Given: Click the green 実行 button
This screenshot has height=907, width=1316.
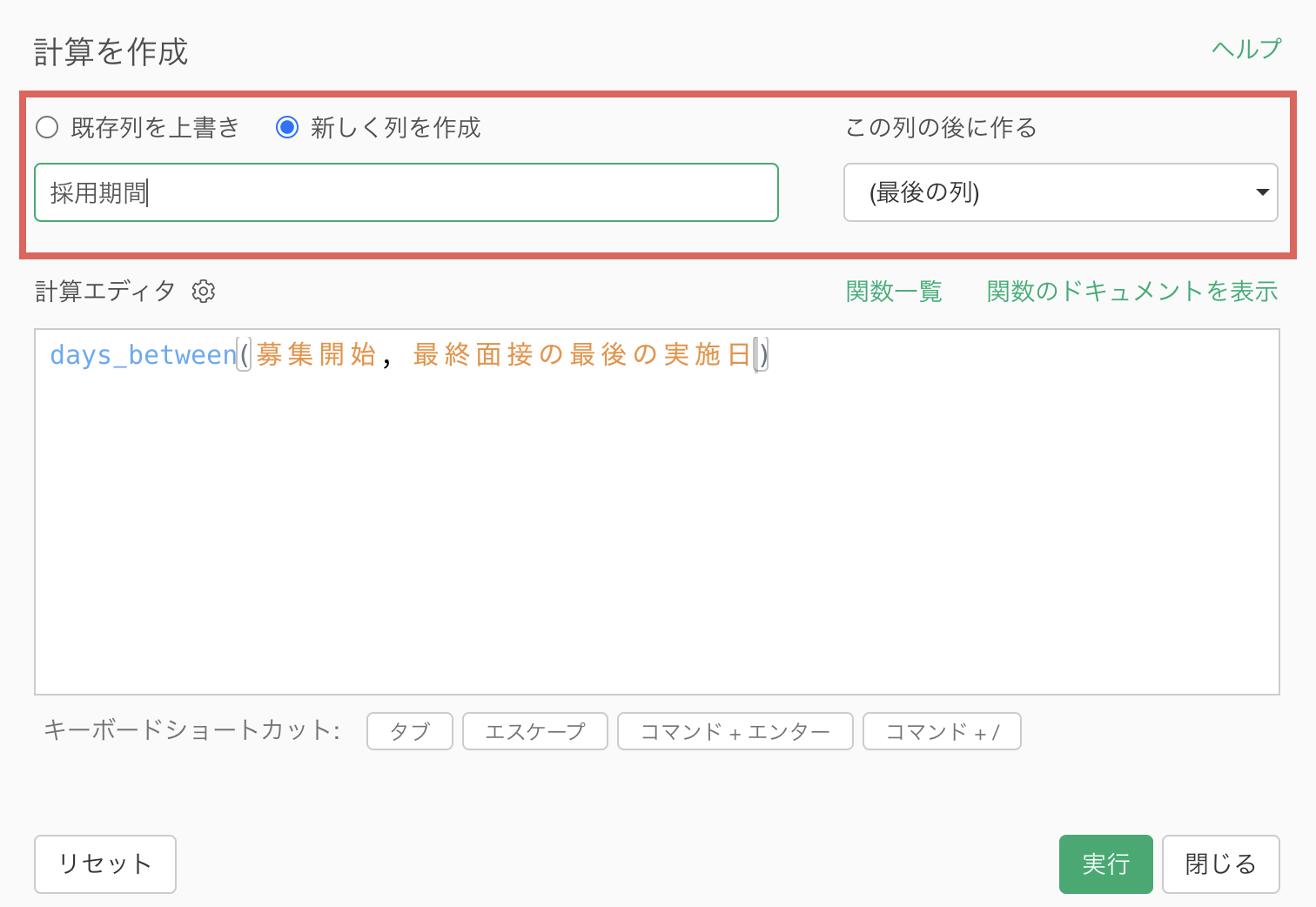Looking at the screenshot, I should click(1106, 864).
